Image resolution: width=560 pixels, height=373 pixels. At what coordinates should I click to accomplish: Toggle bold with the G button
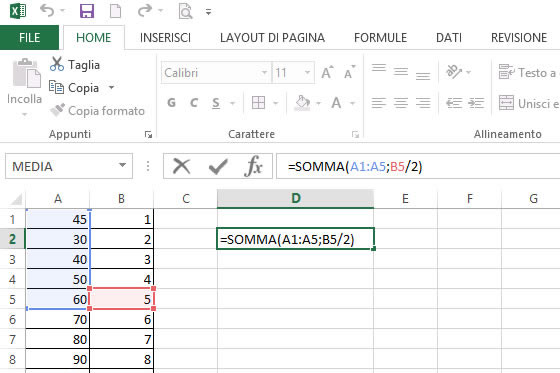(x=171, y=103)
